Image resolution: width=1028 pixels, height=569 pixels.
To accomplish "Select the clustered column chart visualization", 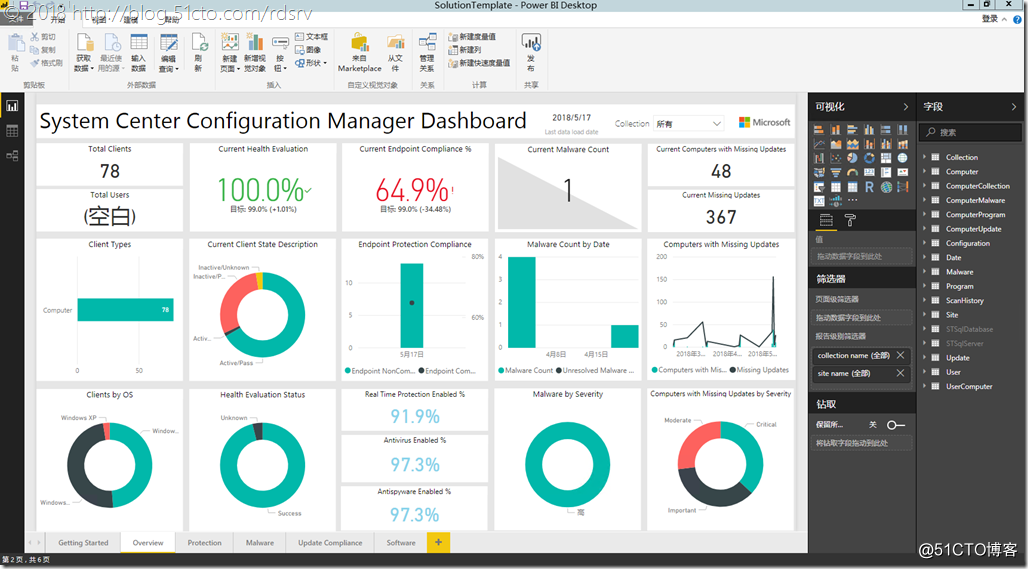I will pos(869,130).
